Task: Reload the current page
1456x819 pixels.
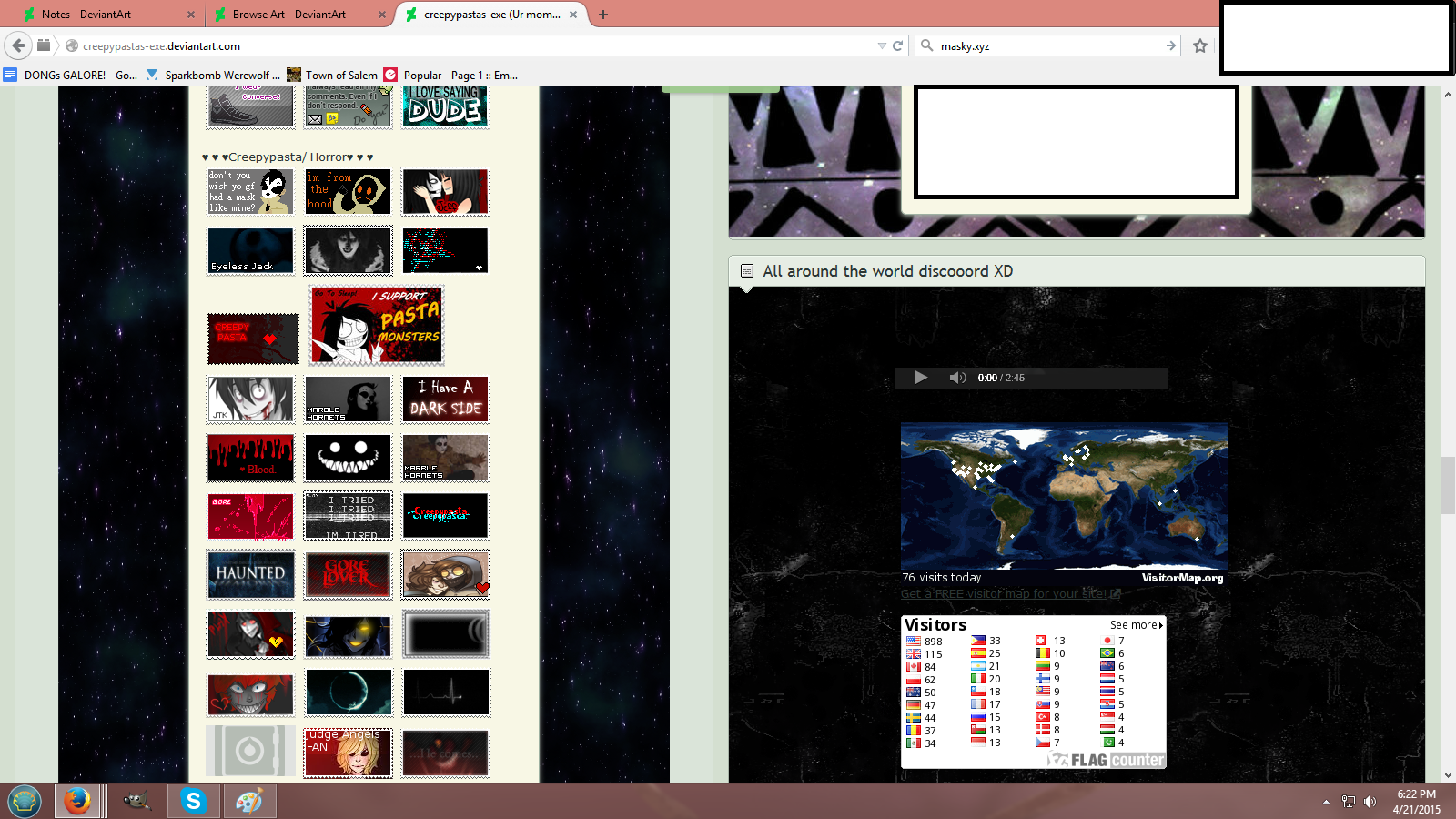Action: tap(898, 45)
